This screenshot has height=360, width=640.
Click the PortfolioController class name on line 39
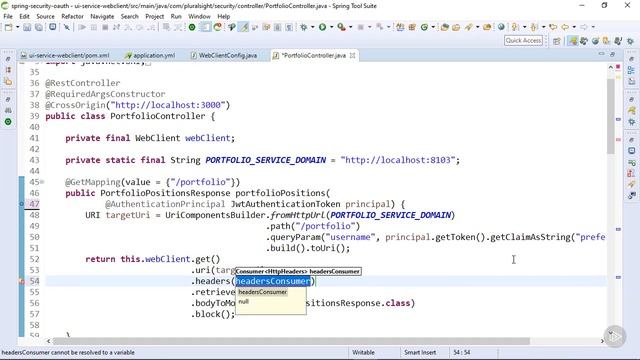coord(158,116)
